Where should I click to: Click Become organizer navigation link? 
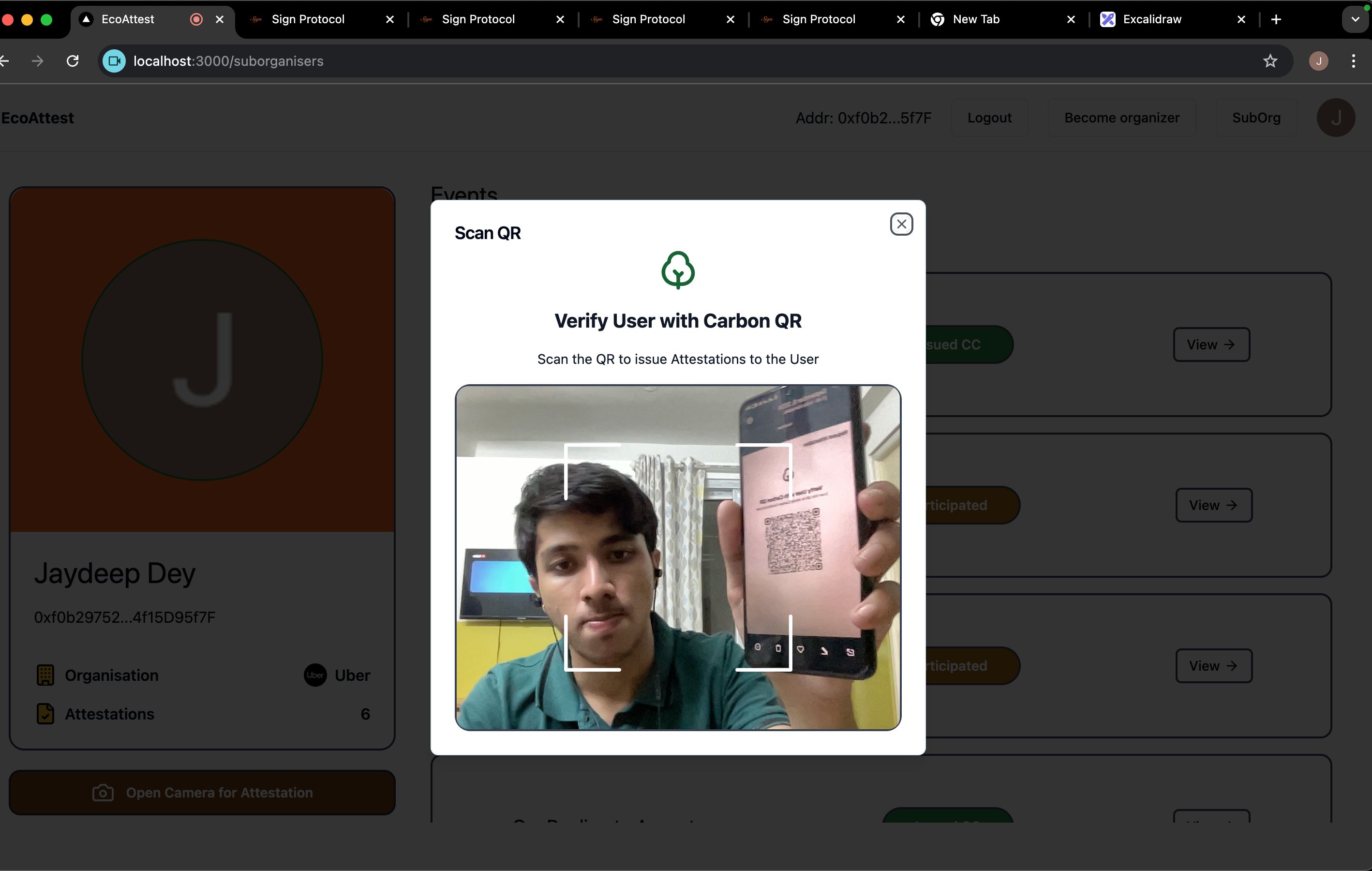[x=1121, y=117]
